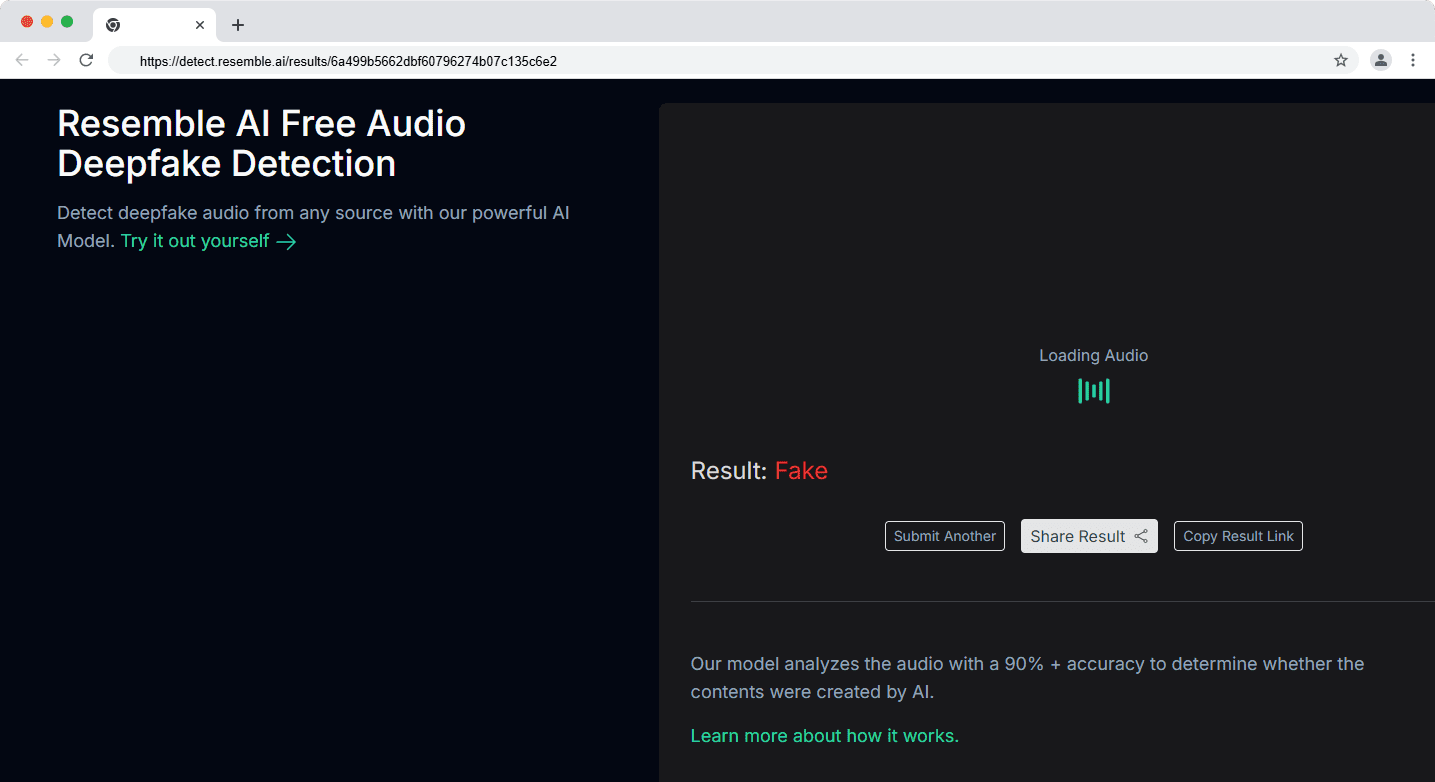This screenshot has height=782, width=1435.
Task: Open a new browser tab
Action: tap(238, 25)
